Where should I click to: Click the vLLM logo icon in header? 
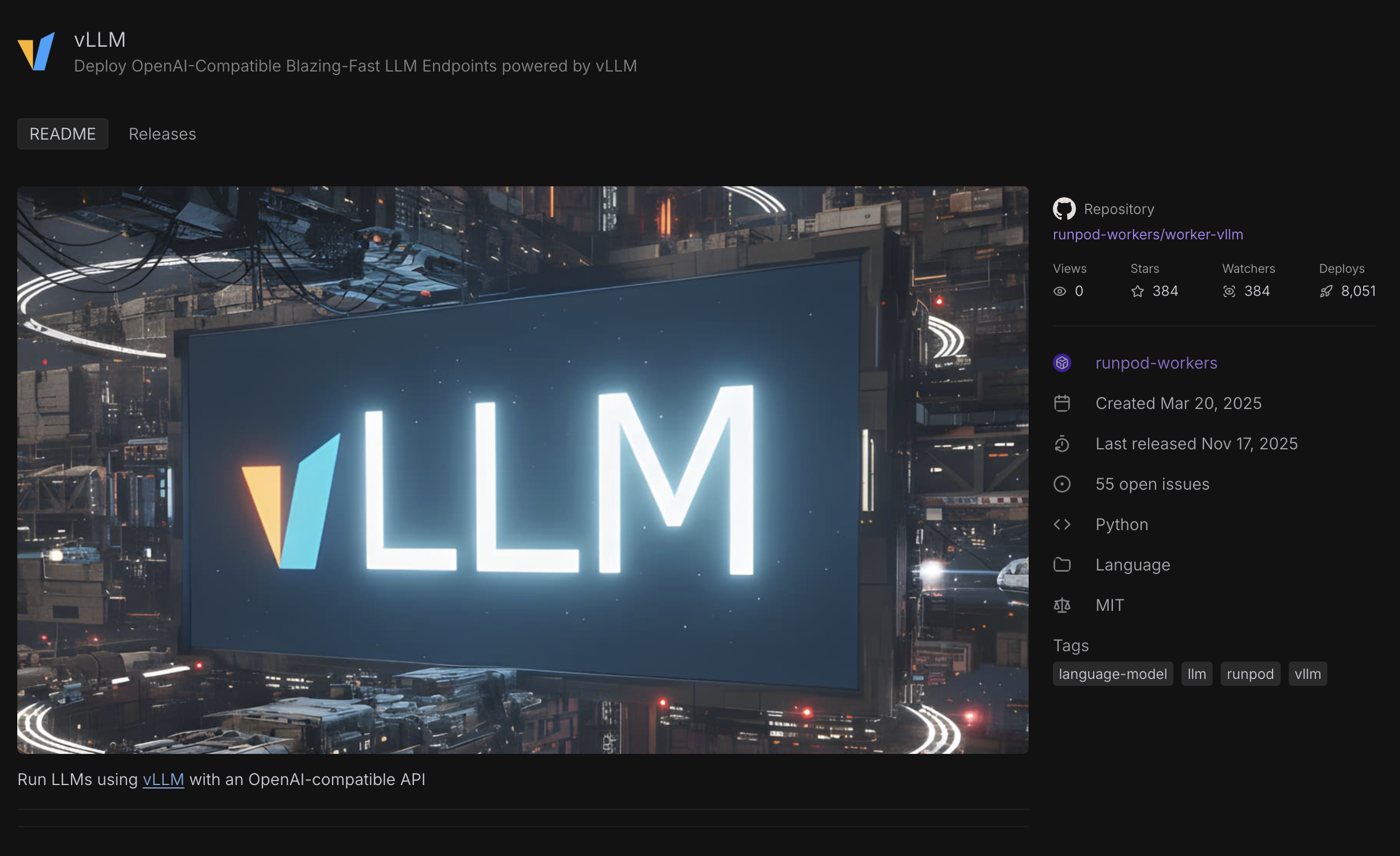coord(36,51)
